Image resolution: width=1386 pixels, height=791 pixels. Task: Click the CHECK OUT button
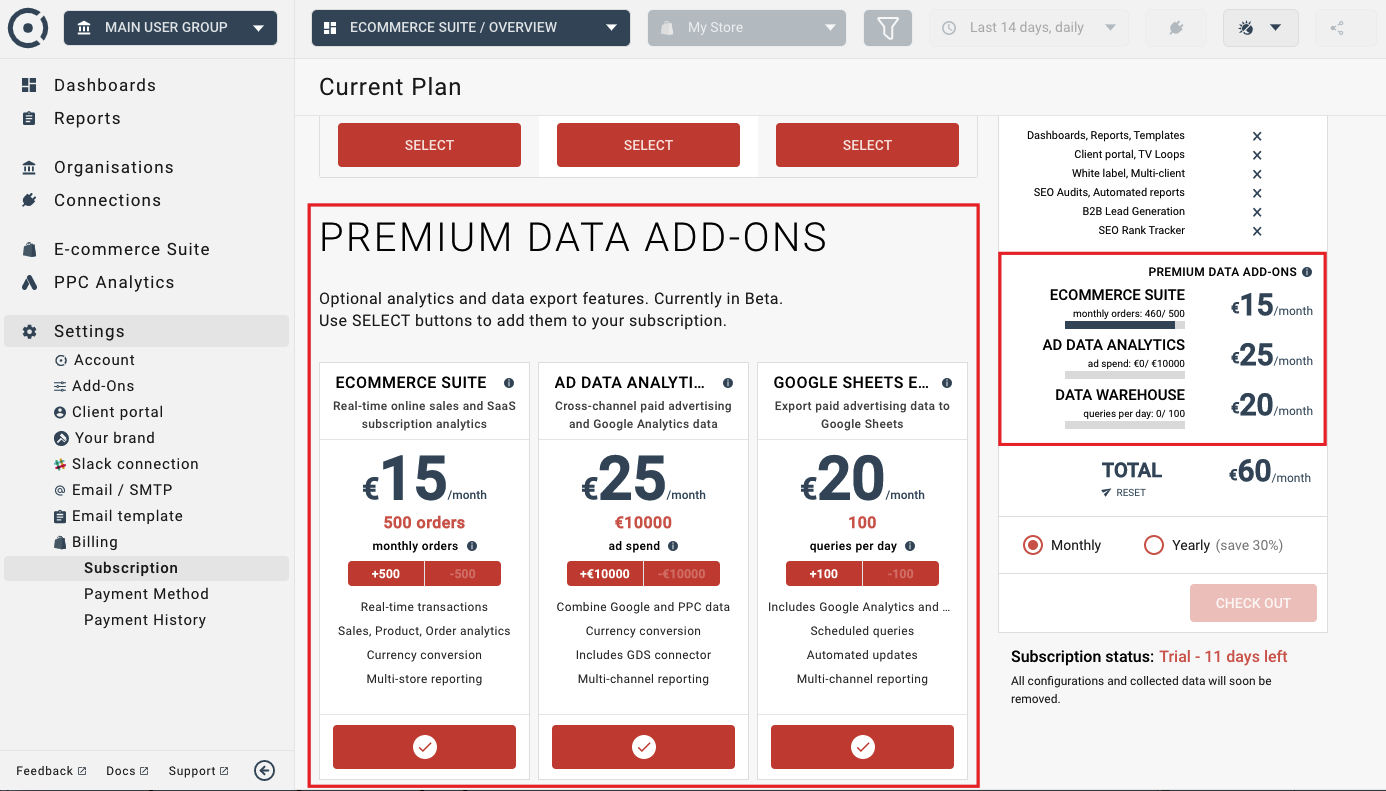click(1253, 603)
